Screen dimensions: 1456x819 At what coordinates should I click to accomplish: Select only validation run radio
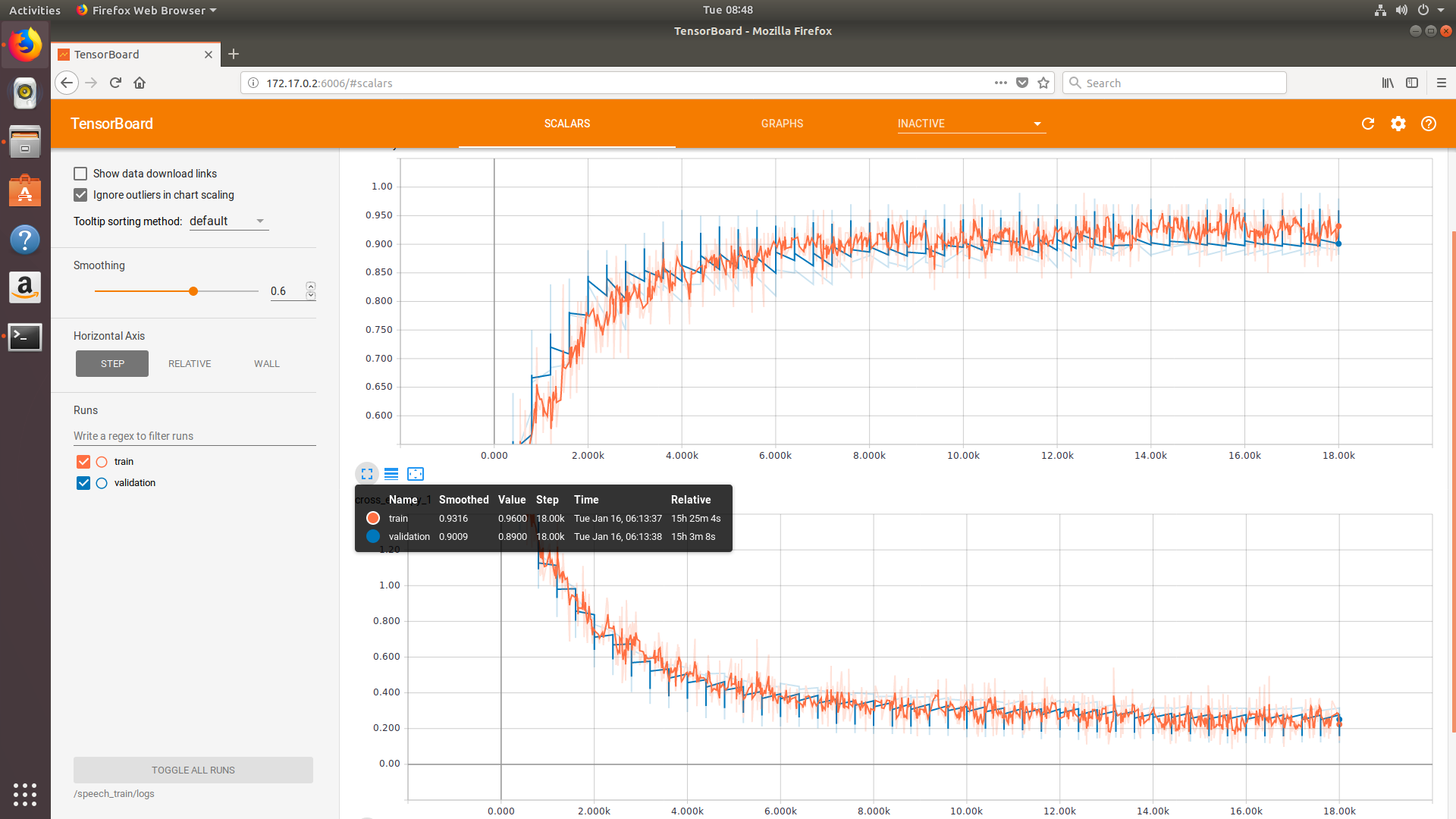click(102, 483)
